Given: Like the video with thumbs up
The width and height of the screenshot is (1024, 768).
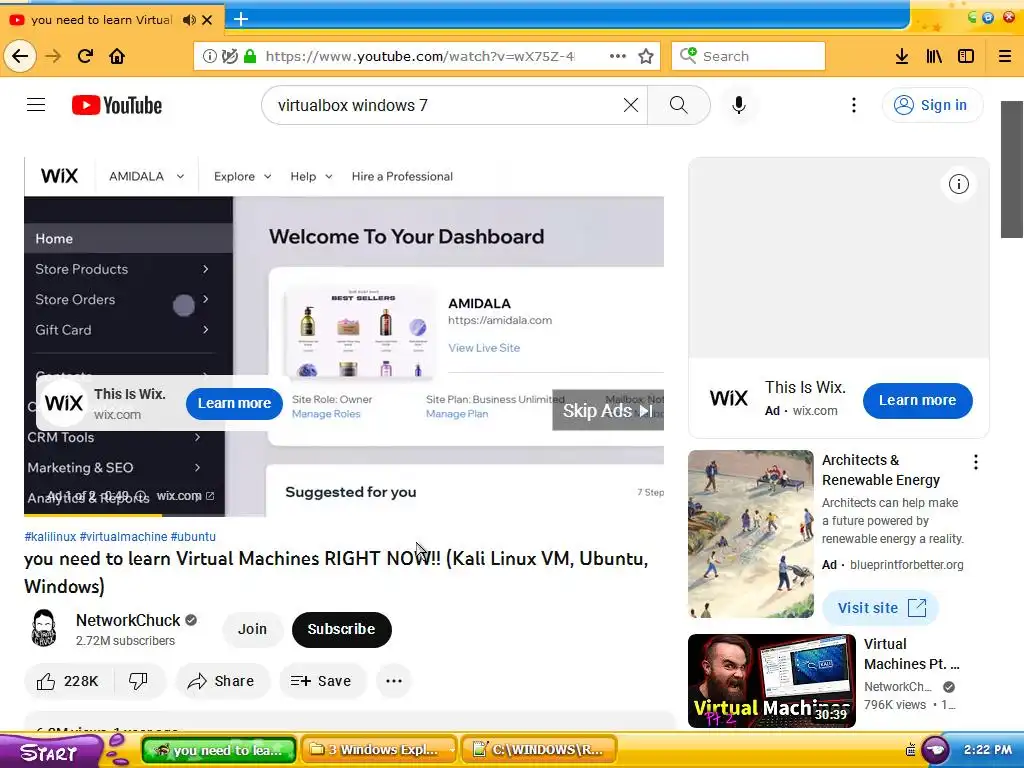Looking at the screenshot, I should (68, 681).
